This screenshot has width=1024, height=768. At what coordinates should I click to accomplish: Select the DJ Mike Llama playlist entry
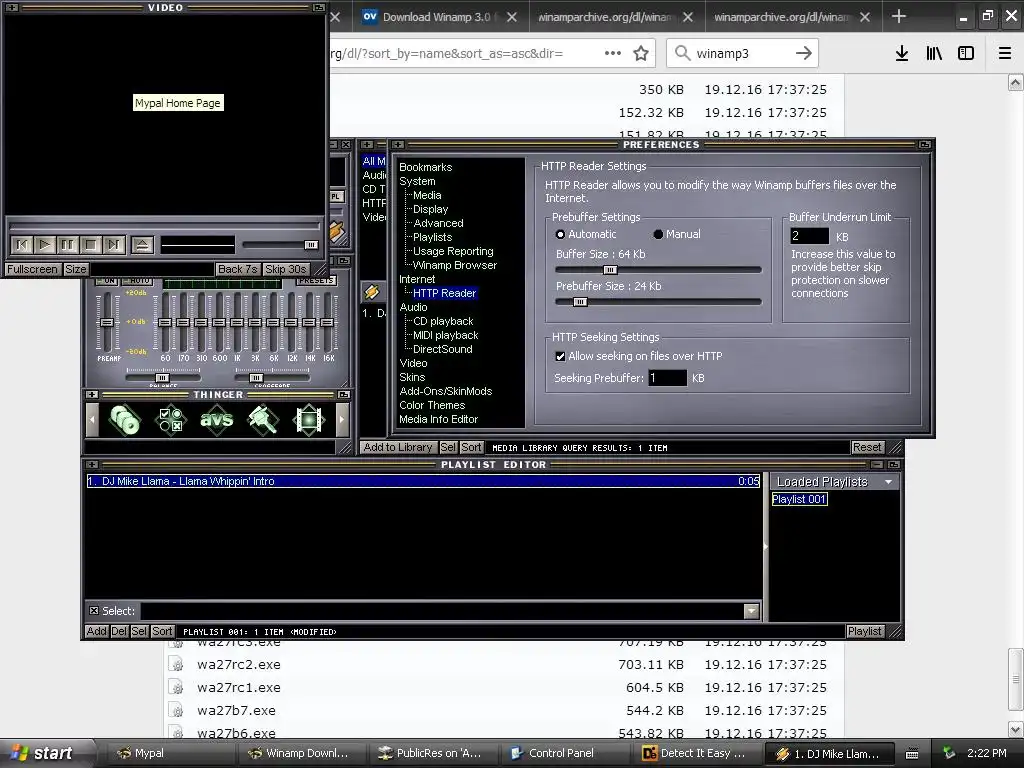423,481
